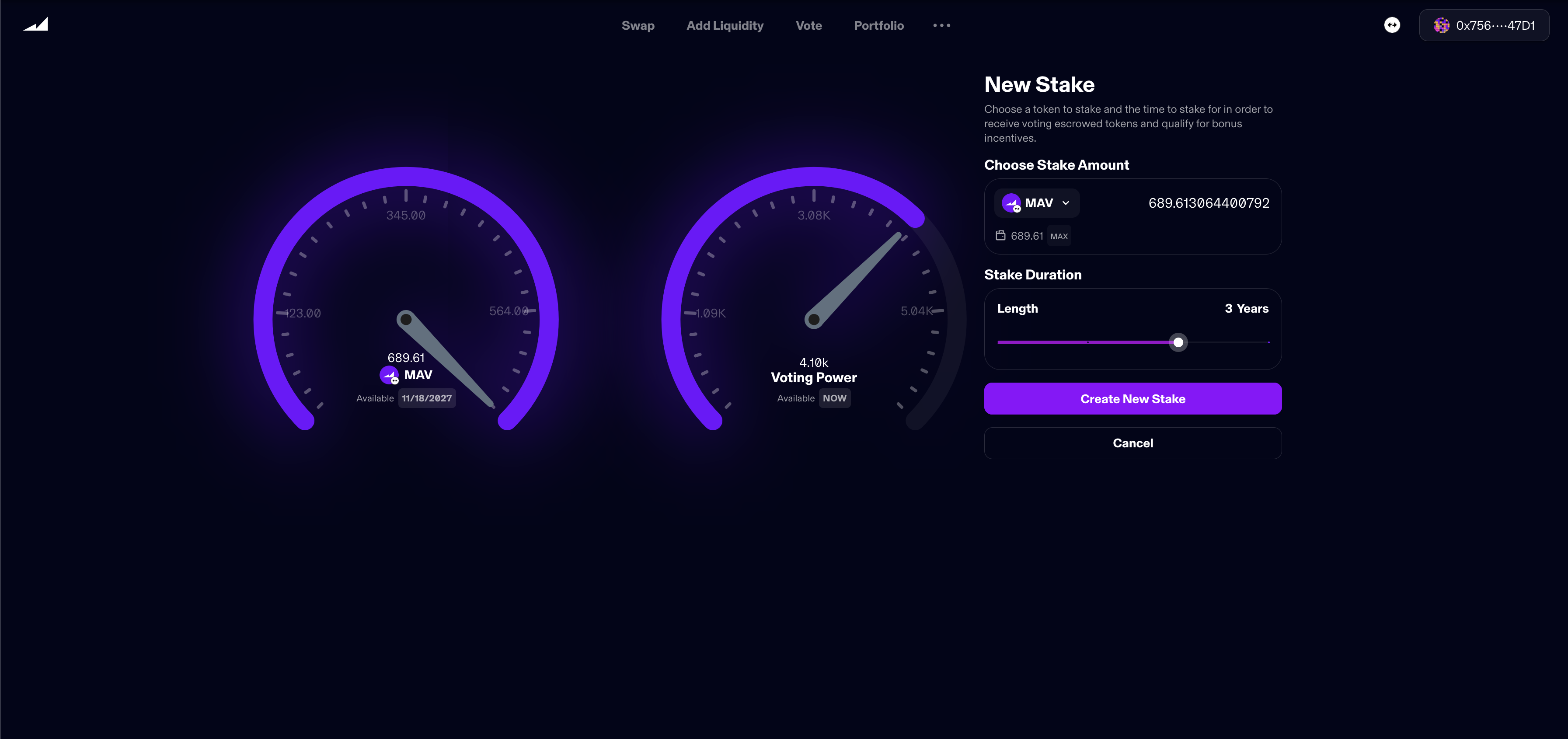
Task: Open the three-dots more menu
Action: 941,25
